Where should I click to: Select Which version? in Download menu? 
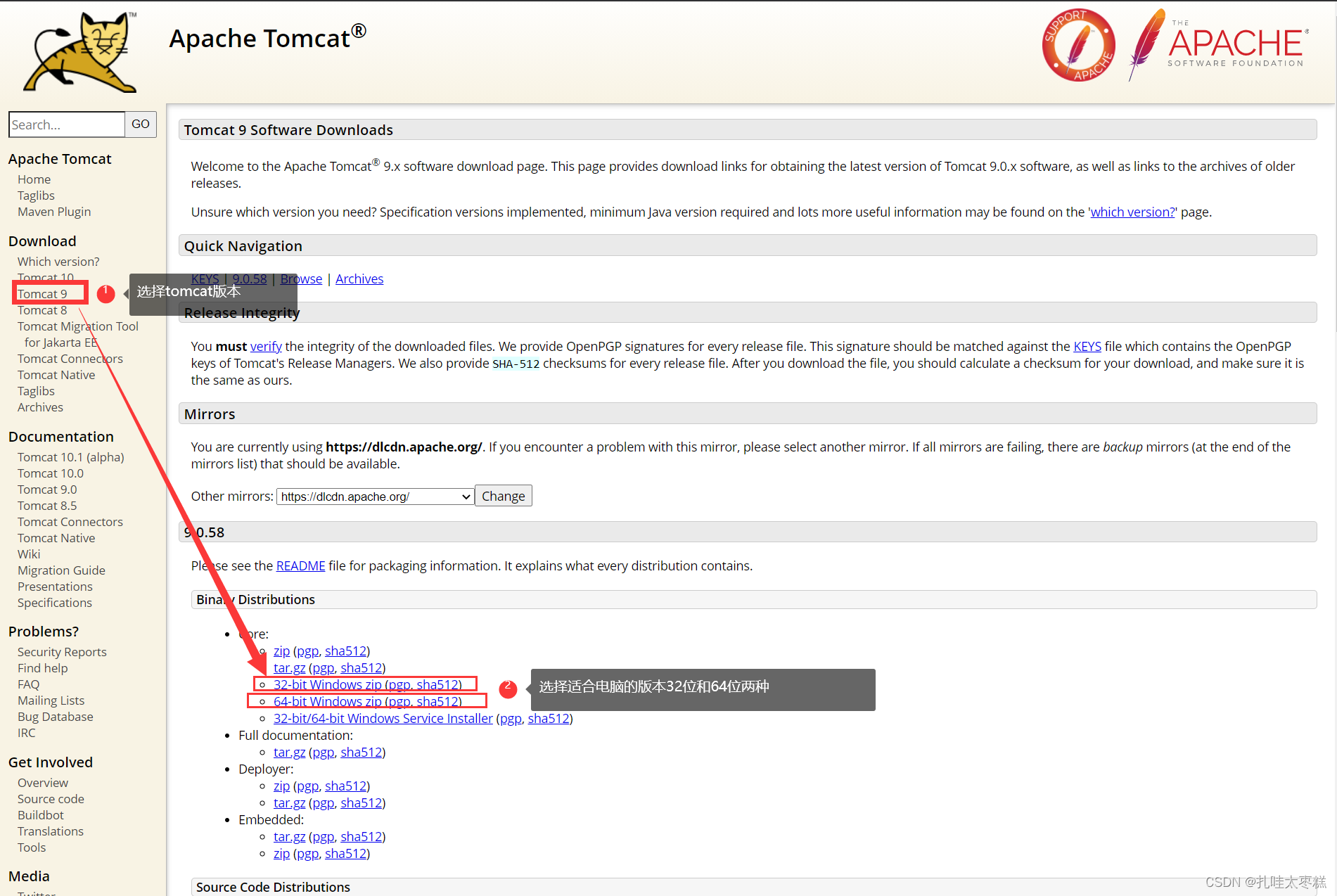click(58, 262)
